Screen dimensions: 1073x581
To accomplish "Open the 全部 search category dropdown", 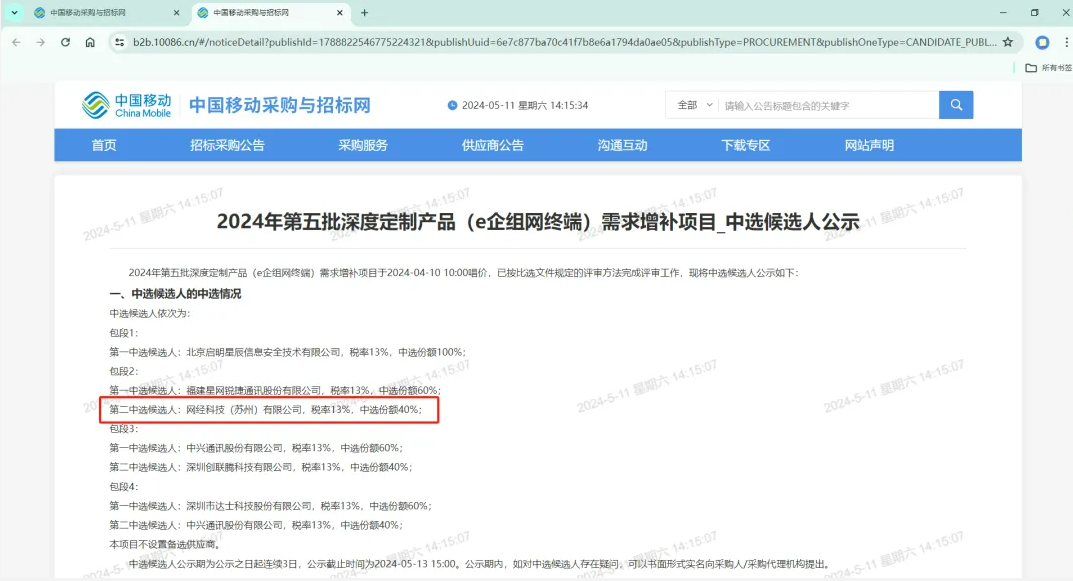I will point(696,105).
